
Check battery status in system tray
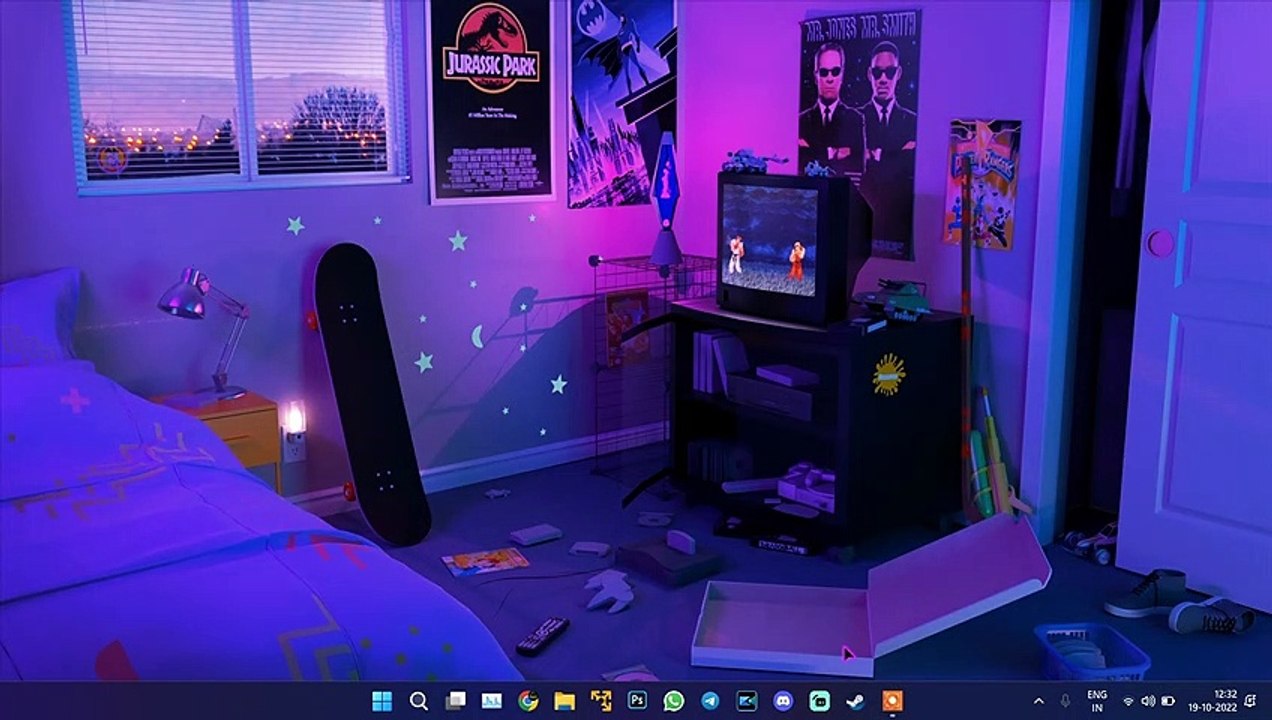[1167, 701]
